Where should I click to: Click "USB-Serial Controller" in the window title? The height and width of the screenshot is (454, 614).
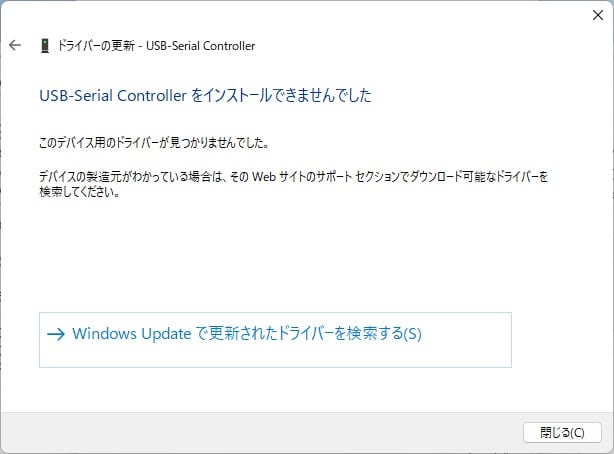pos(200,46)
